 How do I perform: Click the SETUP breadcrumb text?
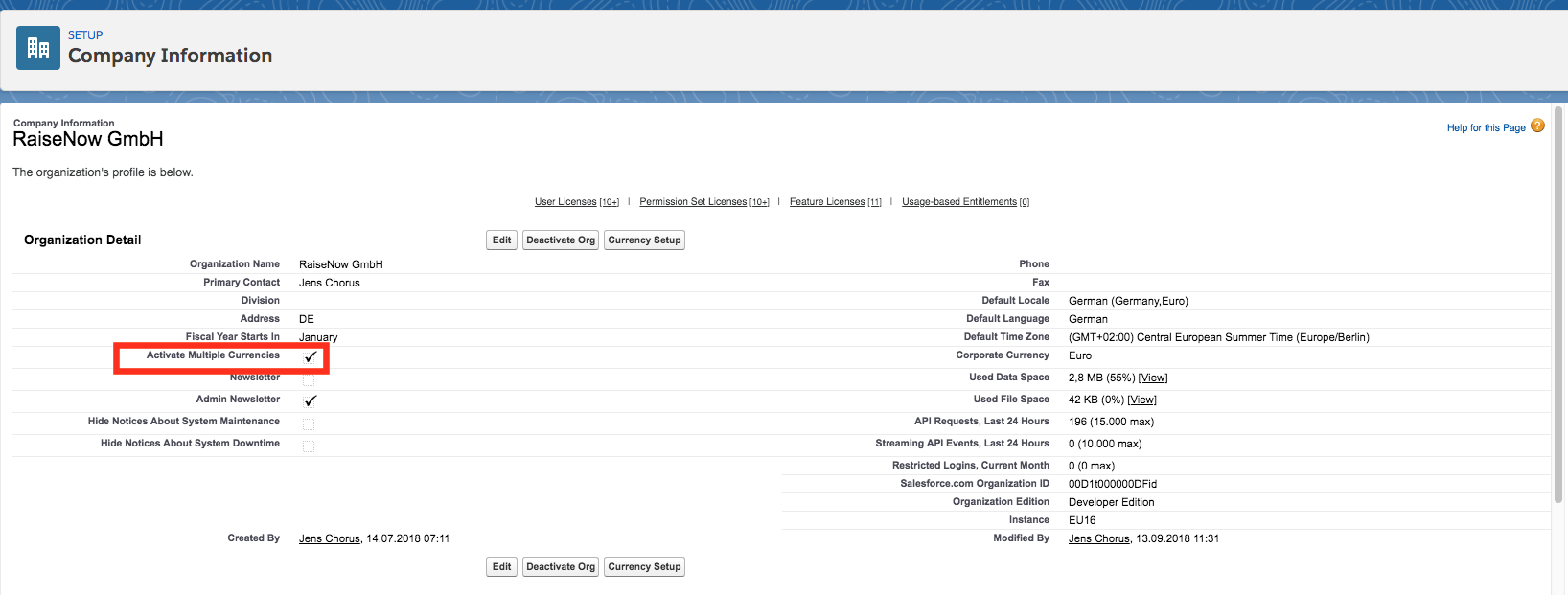tap(85, 35)
